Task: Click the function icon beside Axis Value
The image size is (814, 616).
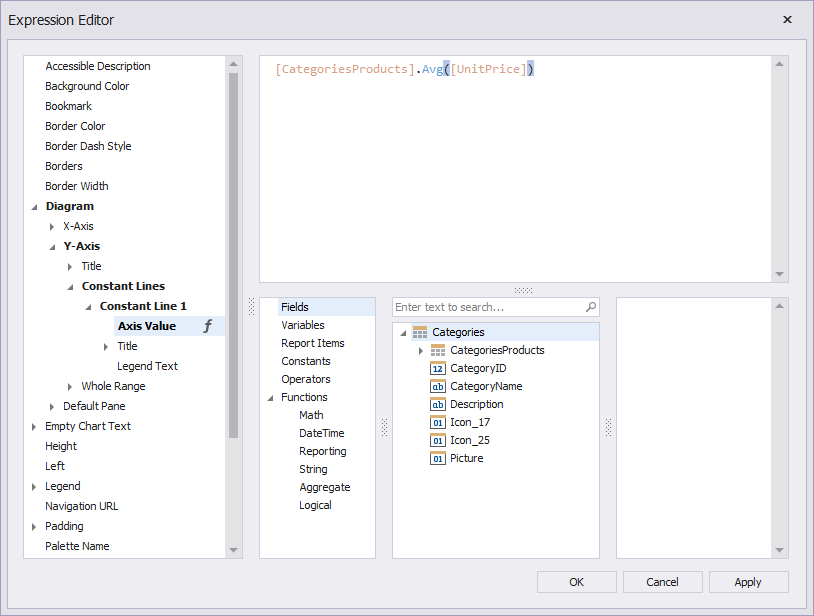Action: tap(208, 326)
